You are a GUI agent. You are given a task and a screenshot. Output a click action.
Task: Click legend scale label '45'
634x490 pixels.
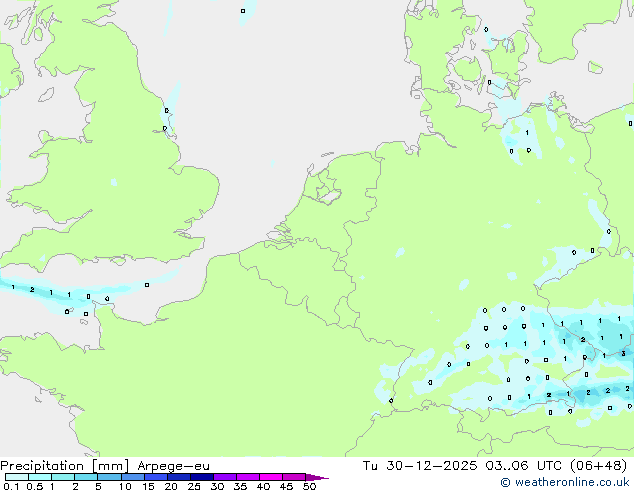click(x=286, y=486)
